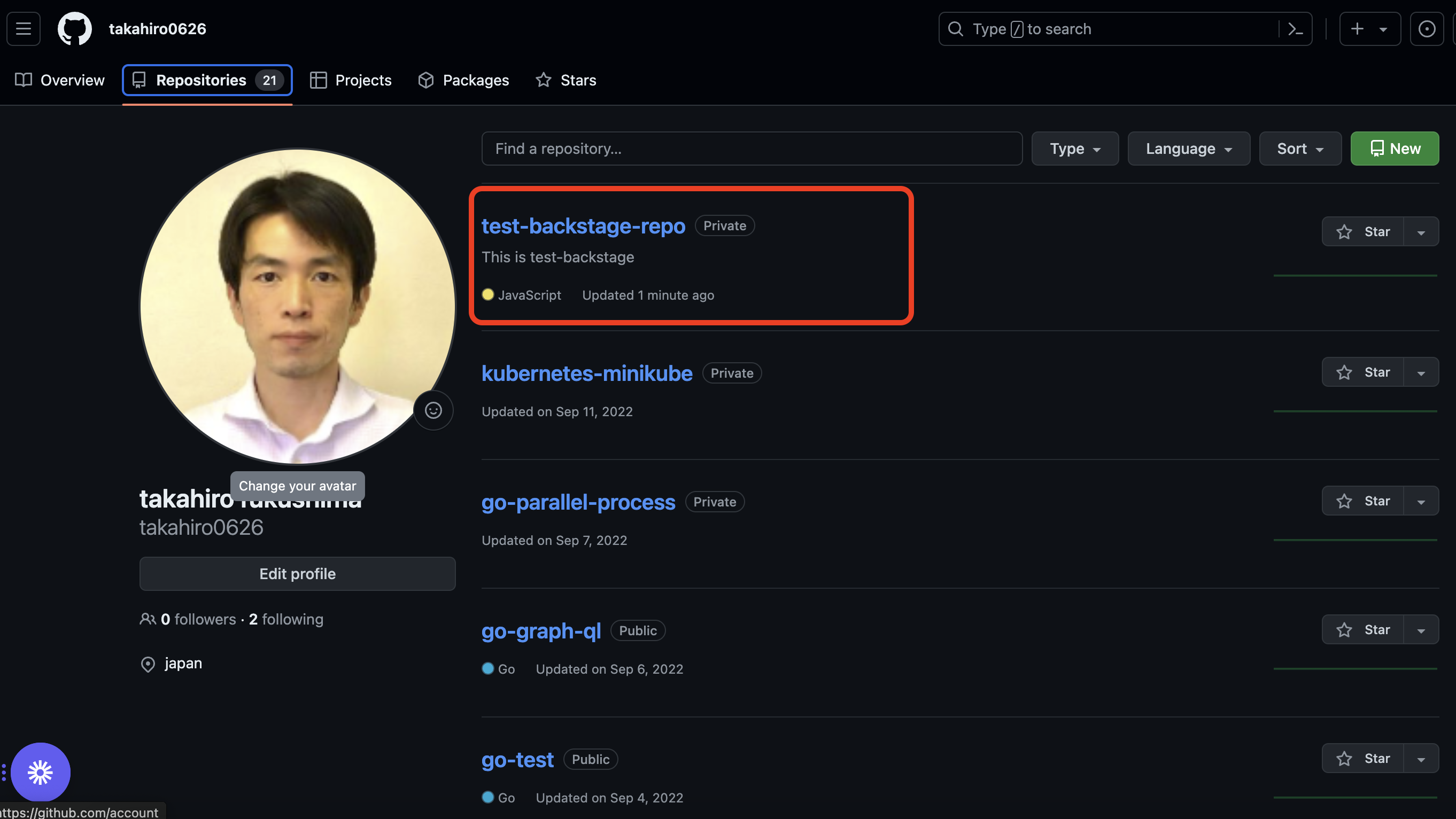
Task: Star the test-backstage-repo repository
Action: (x=1363, y=231)
